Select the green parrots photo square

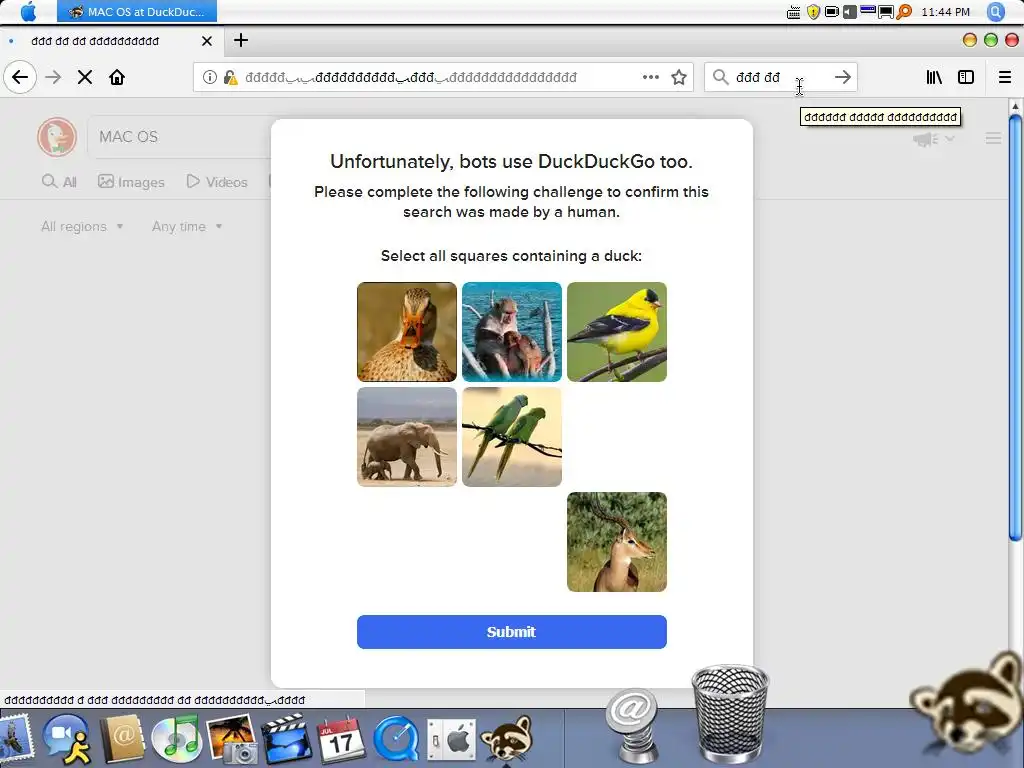[512, 437]
